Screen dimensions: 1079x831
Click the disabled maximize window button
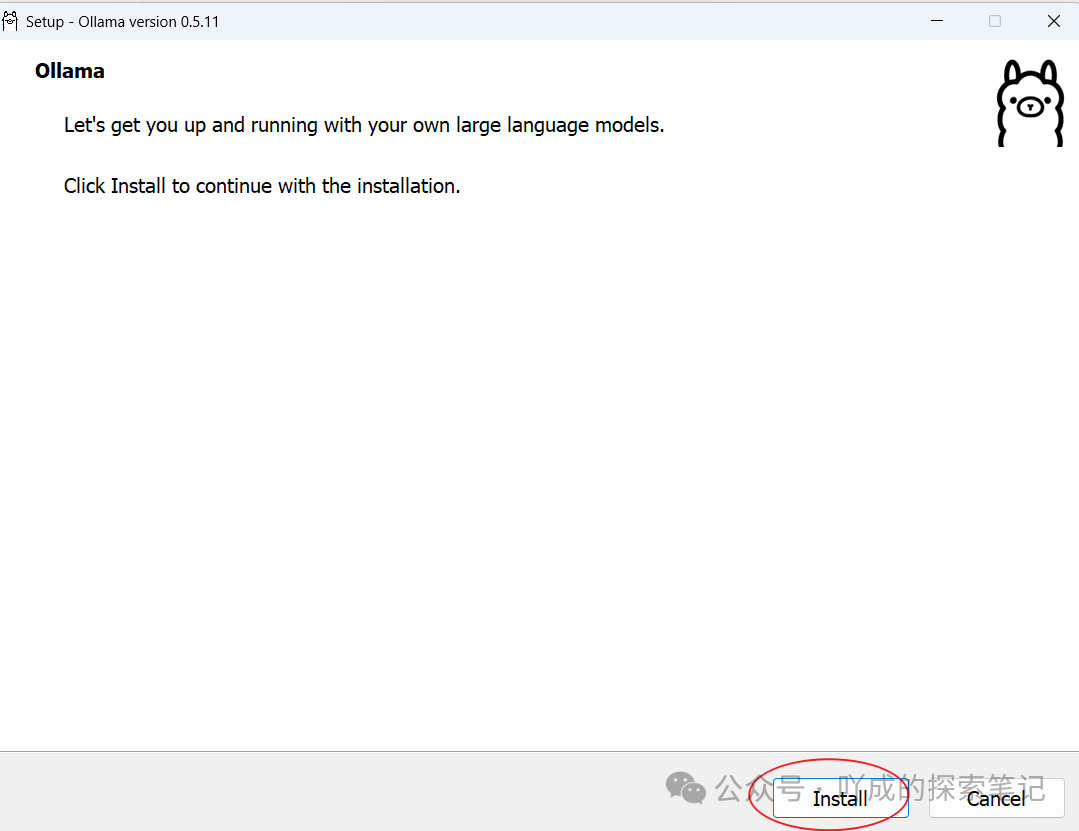995,21
